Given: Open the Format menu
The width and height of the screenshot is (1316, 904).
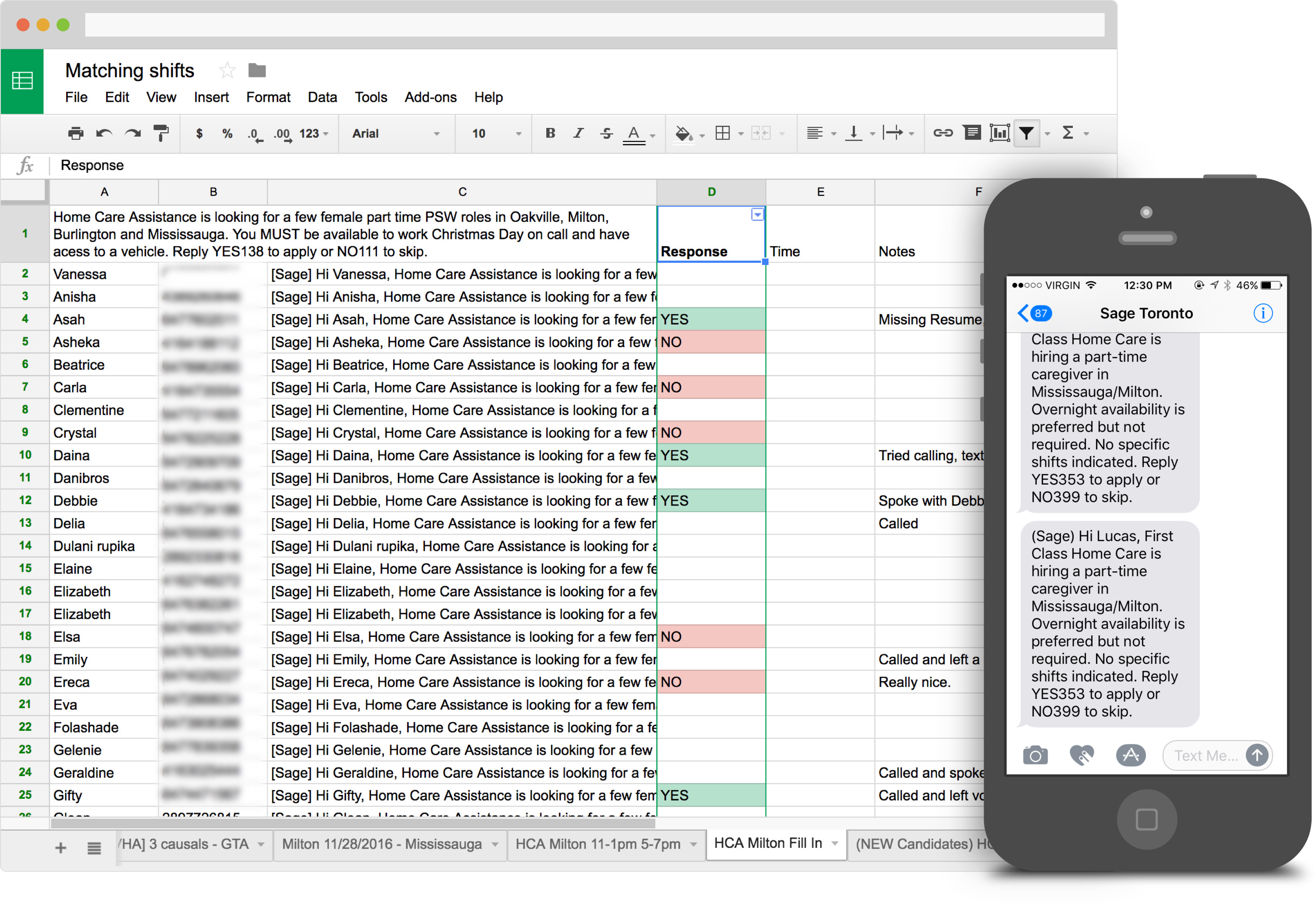Looking at the screenshot, I should pyautogui.click(x=268, y=97).
